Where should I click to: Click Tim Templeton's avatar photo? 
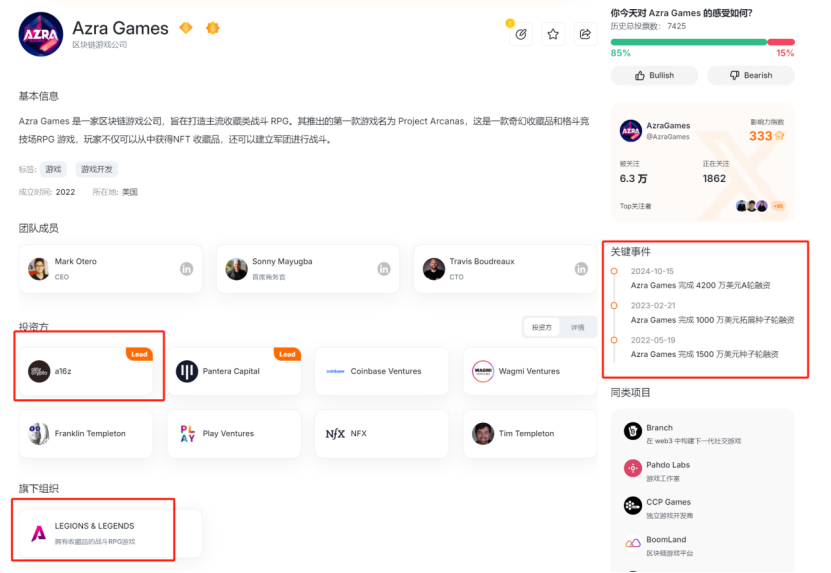click(483, 434)
